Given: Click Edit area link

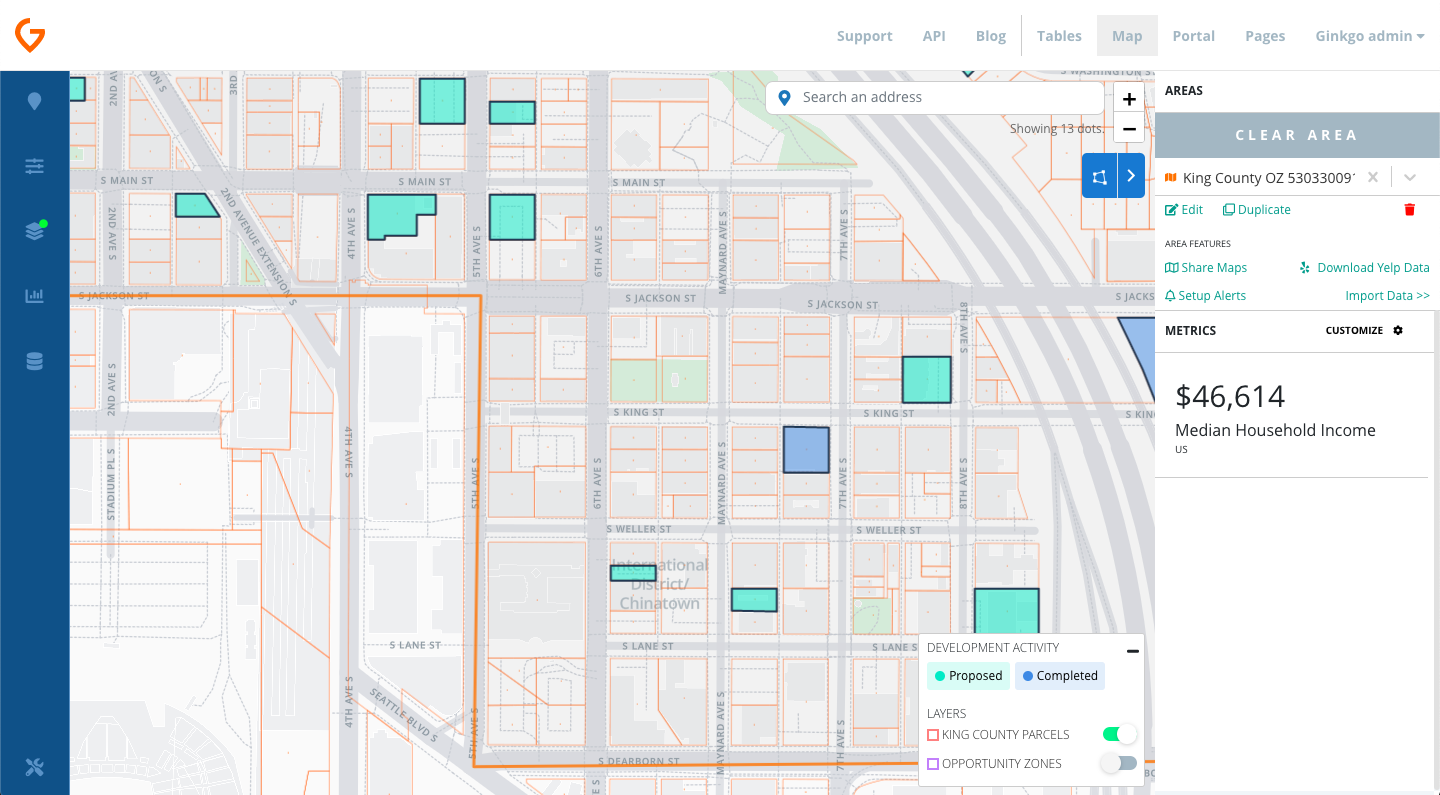Looking at the screenshot, I should point(1184,210).
